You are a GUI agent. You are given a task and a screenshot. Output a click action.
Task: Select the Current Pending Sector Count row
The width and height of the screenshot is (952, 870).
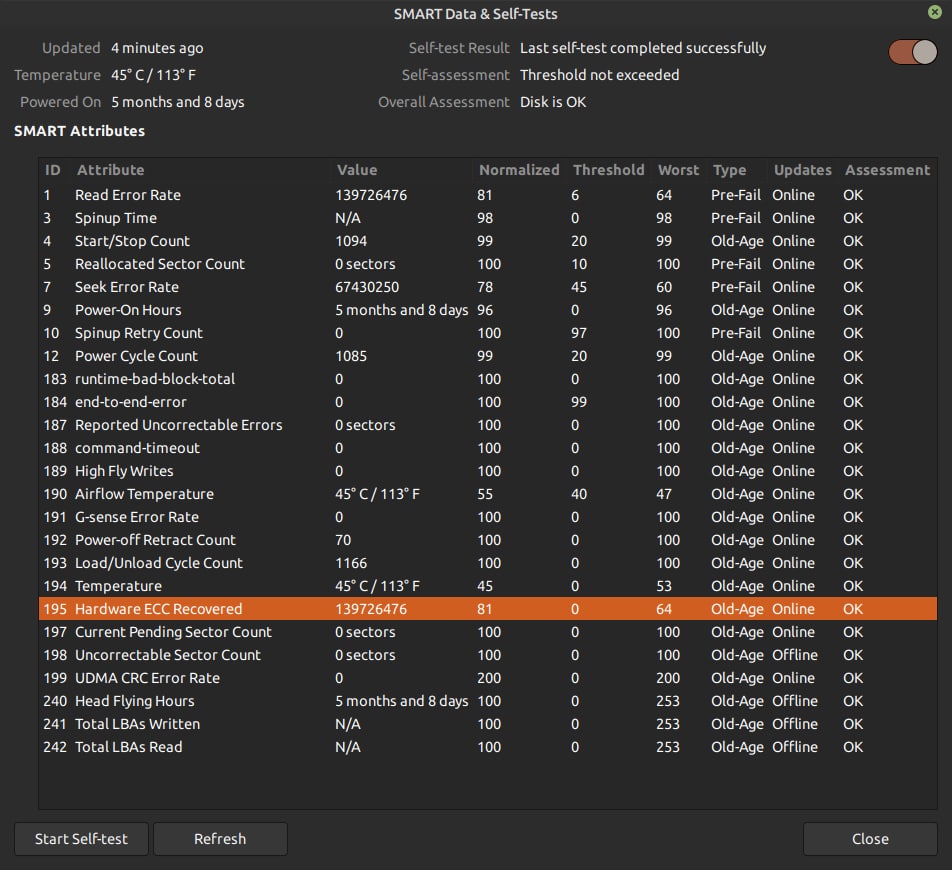tap(488, 632)
